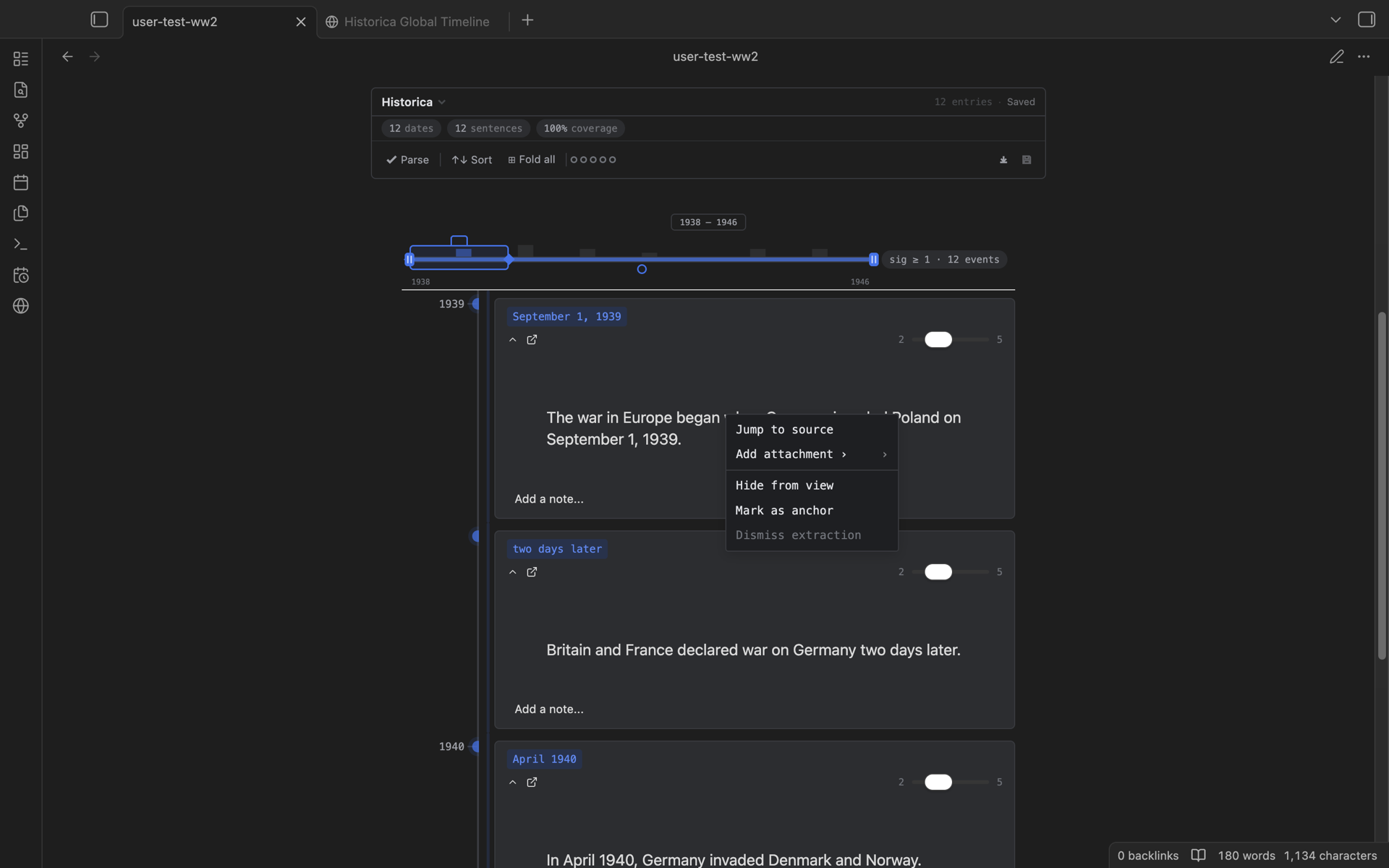The image size is (1389, 868).
Task: Open the plain calendar icon in the ribbon
Action: click(x=21, y=182)
